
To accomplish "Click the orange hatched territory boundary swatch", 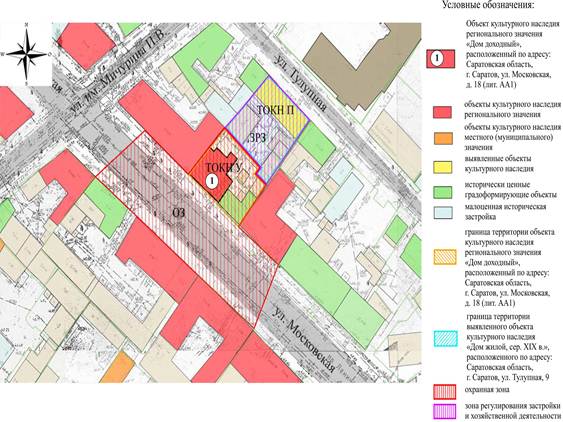I will 445,257.
